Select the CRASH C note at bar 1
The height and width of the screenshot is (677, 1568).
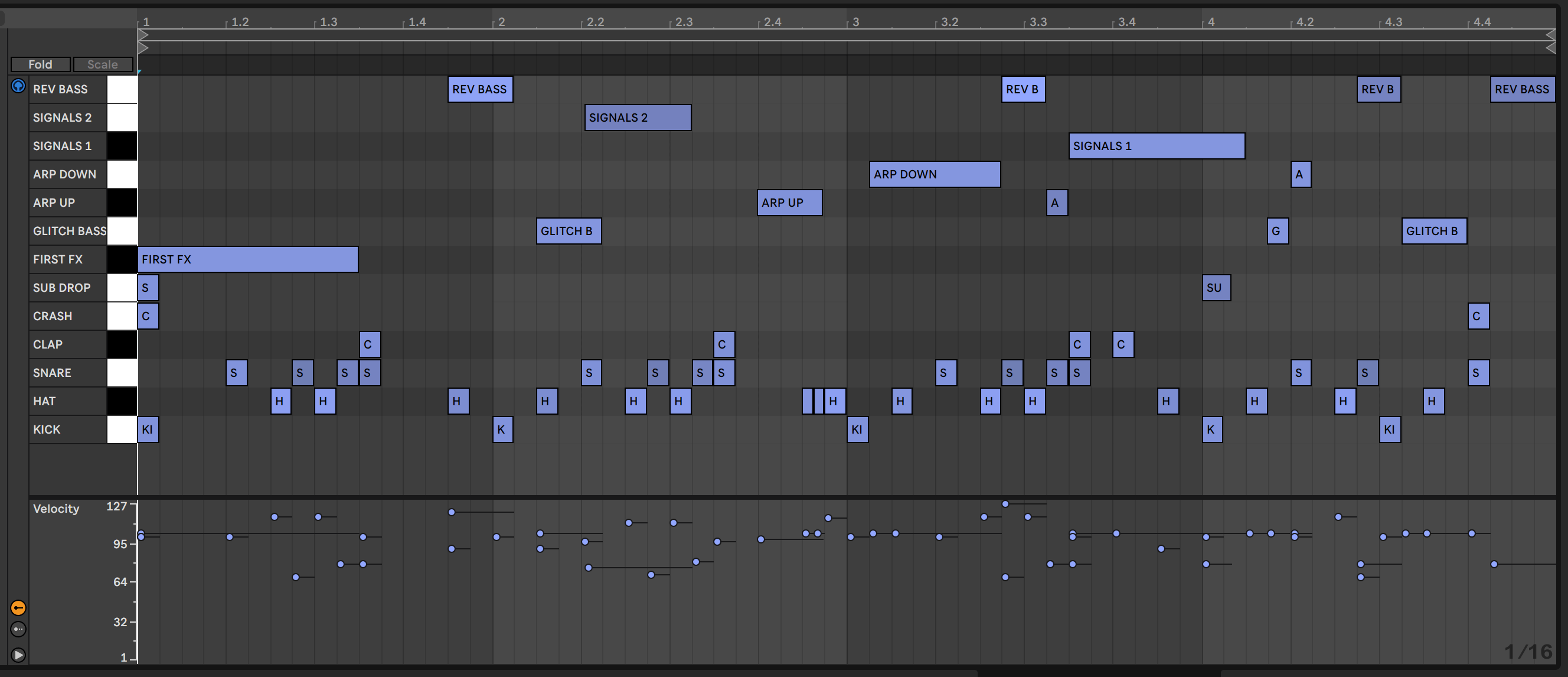click(148, 315)
